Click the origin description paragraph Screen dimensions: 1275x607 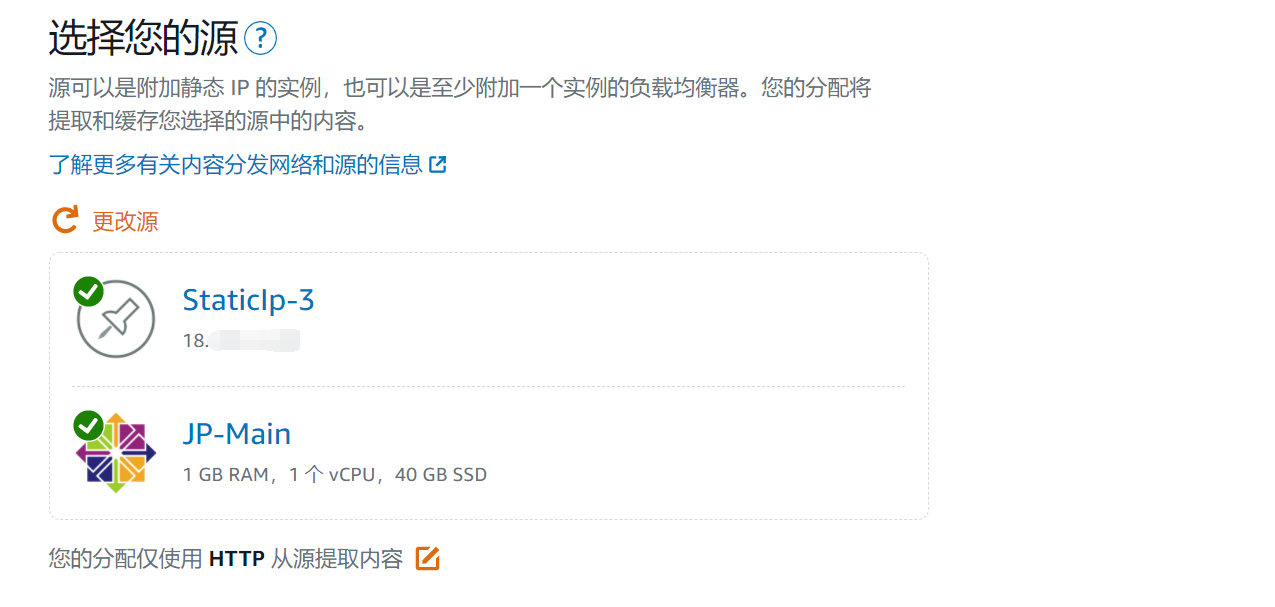point(460,105)
